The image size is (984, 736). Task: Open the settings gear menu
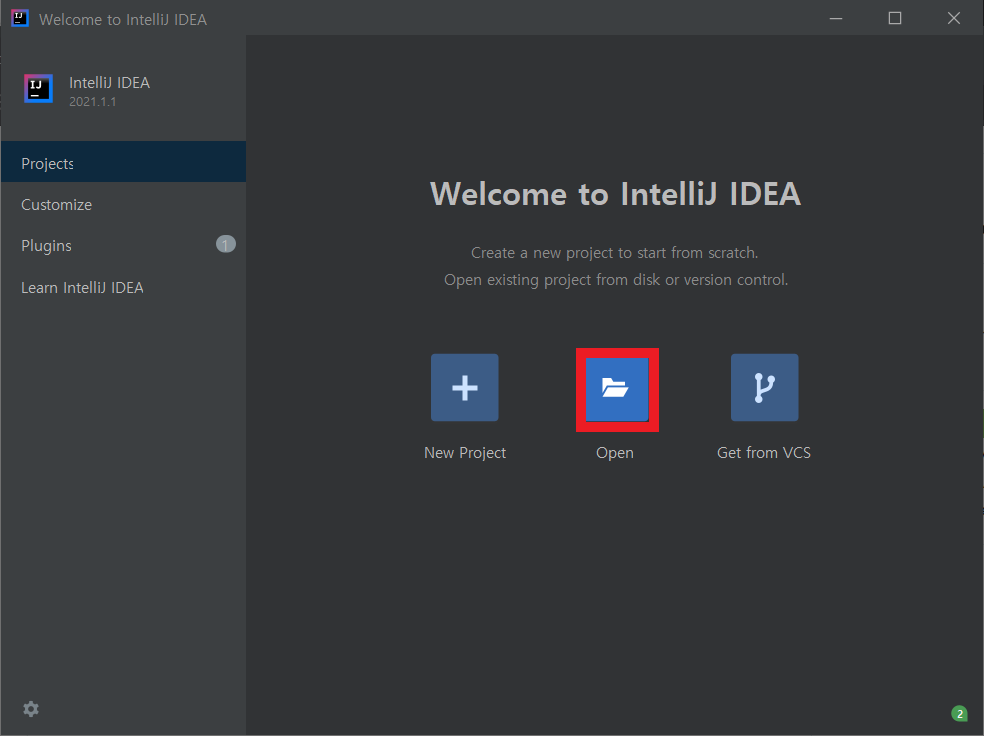click(31, 709)
